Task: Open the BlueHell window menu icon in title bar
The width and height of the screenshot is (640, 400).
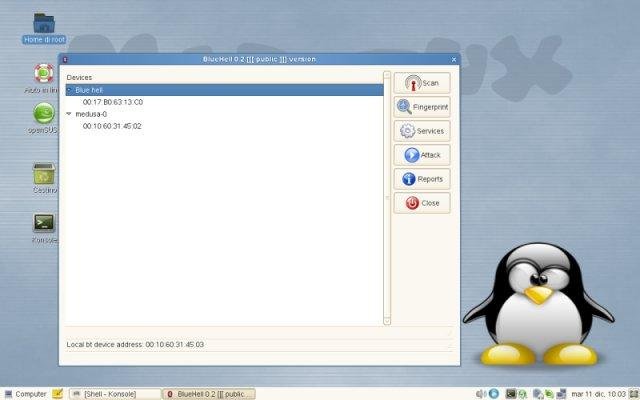Action: [65, 60]
